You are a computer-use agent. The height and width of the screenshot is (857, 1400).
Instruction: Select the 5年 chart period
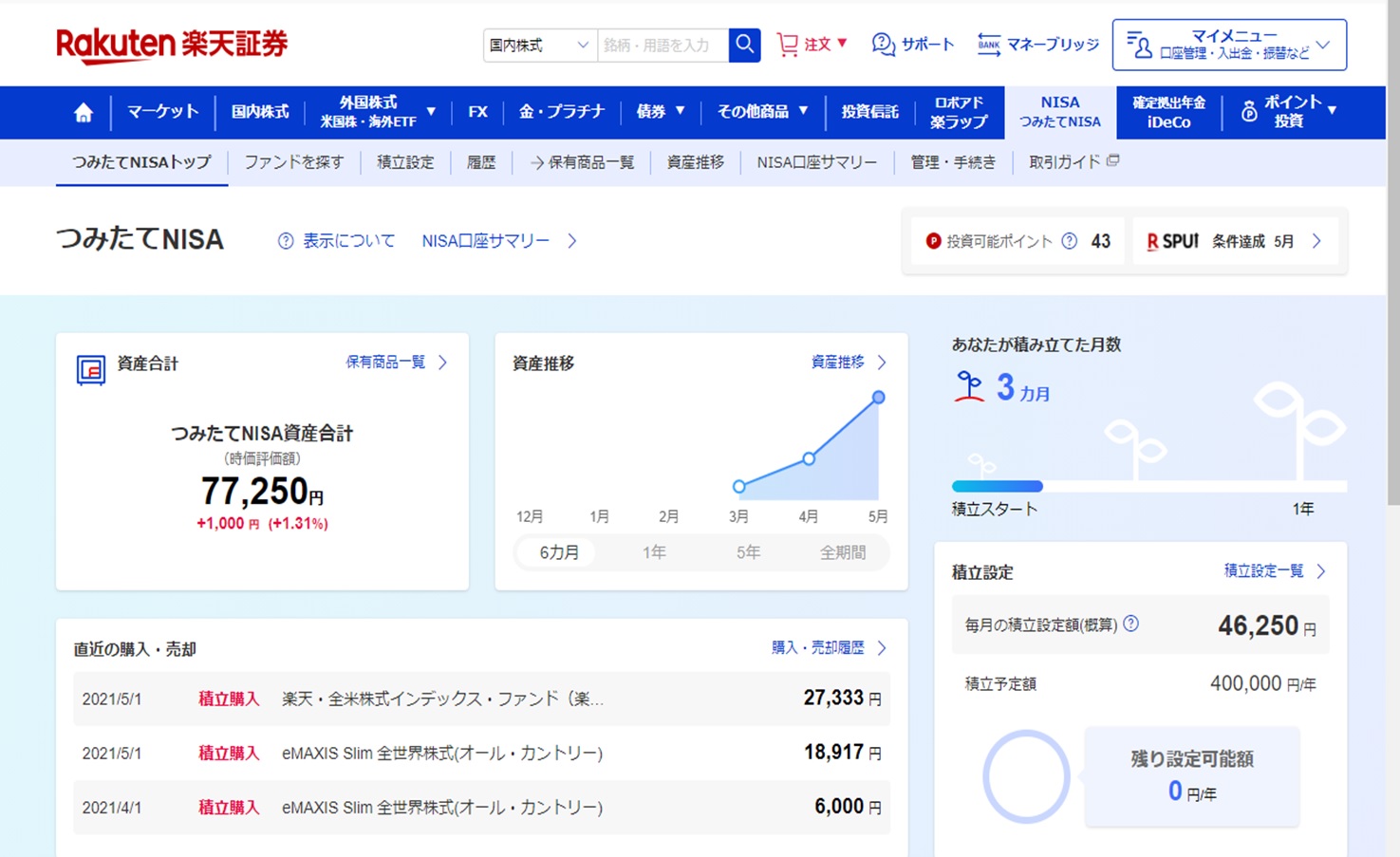pos(748,552)
